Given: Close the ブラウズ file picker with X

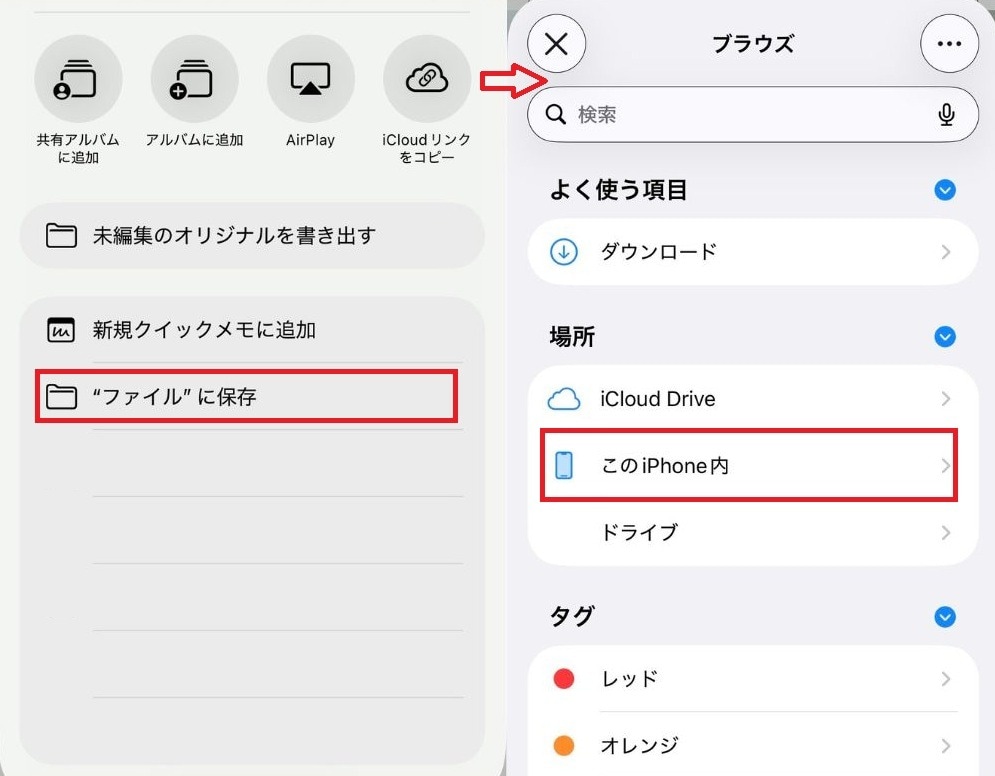Looking at the screenshot, I should 557,43.
